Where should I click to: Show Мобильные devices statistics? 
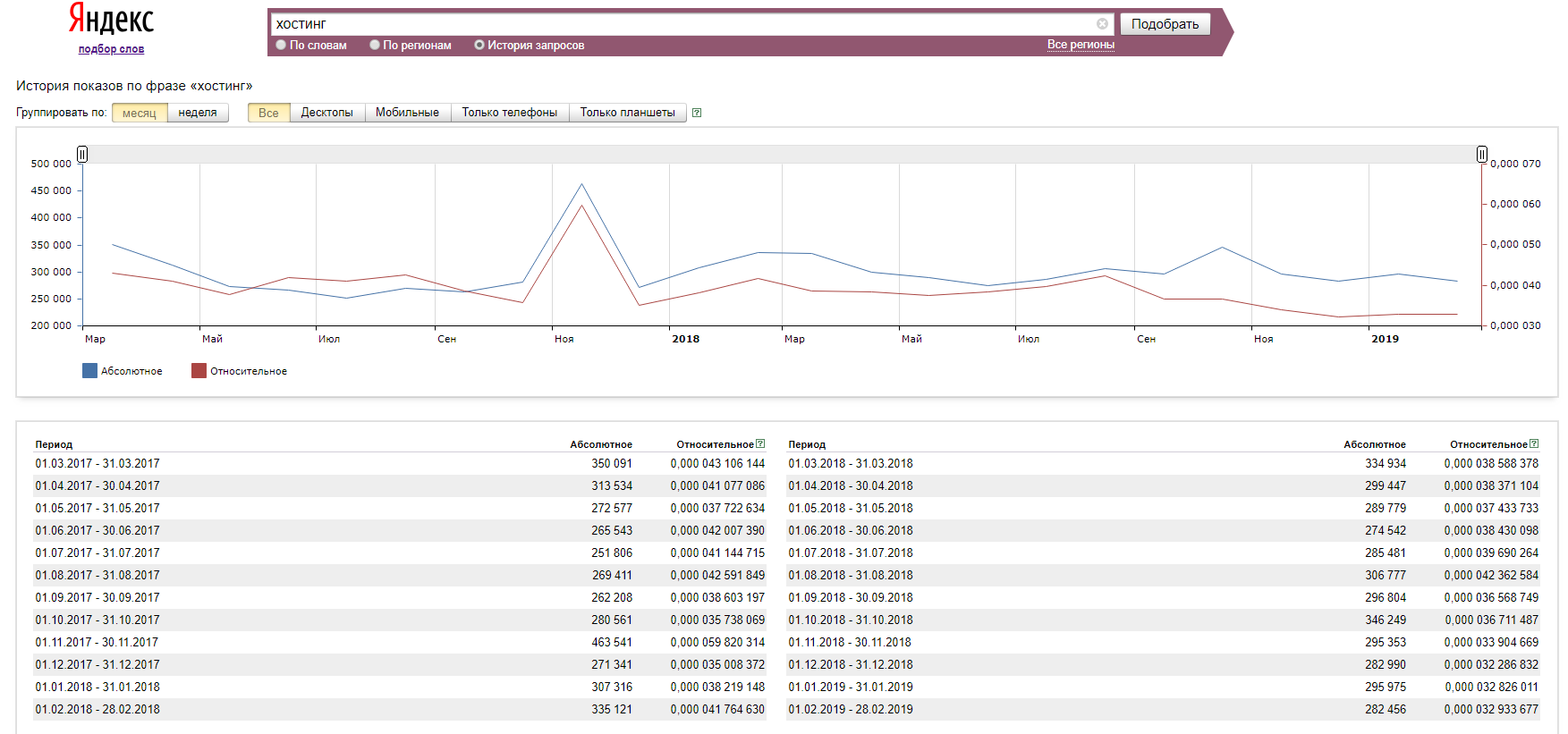(407, 113)
